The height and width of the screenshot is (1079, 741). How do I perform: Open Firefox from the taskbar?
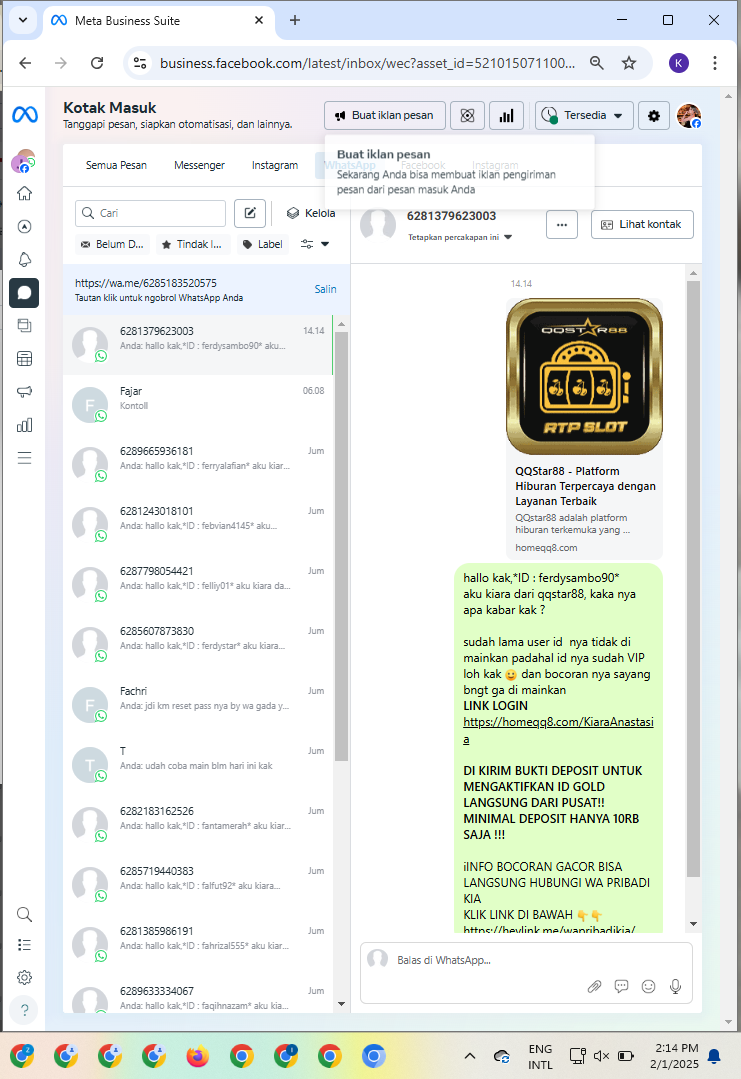coord(197,1056)
